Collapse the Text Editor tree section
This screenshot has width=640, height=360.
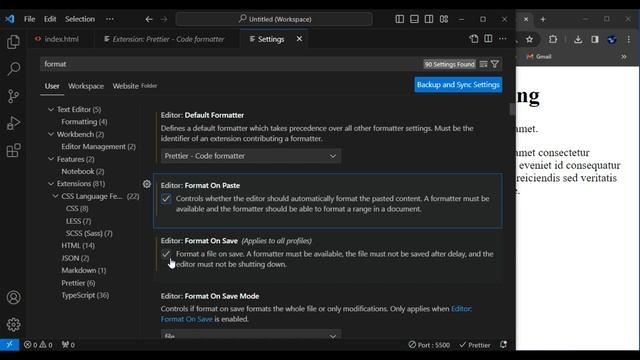pyautogui.click(x=51, y=109)
